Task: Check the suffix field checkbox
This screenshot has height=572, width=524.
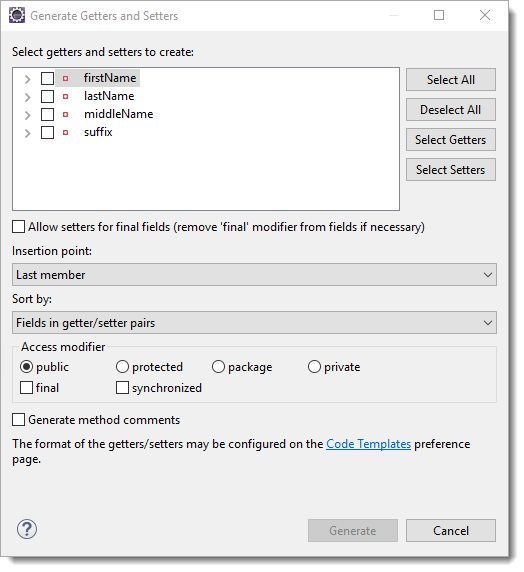Action: (x=47, y=132)
